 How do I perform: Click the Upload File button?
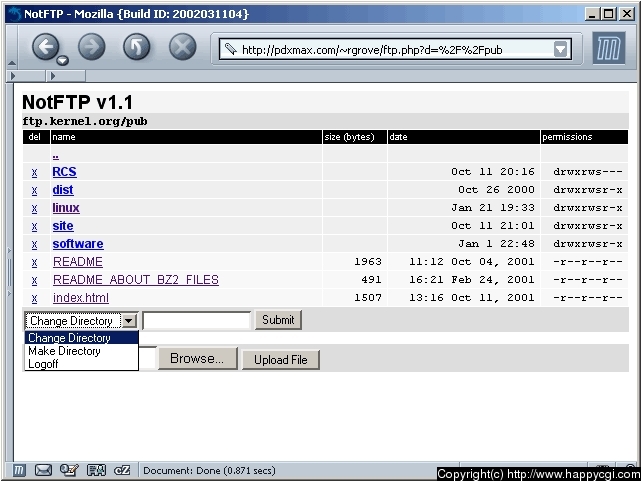[x=280, y=360]
